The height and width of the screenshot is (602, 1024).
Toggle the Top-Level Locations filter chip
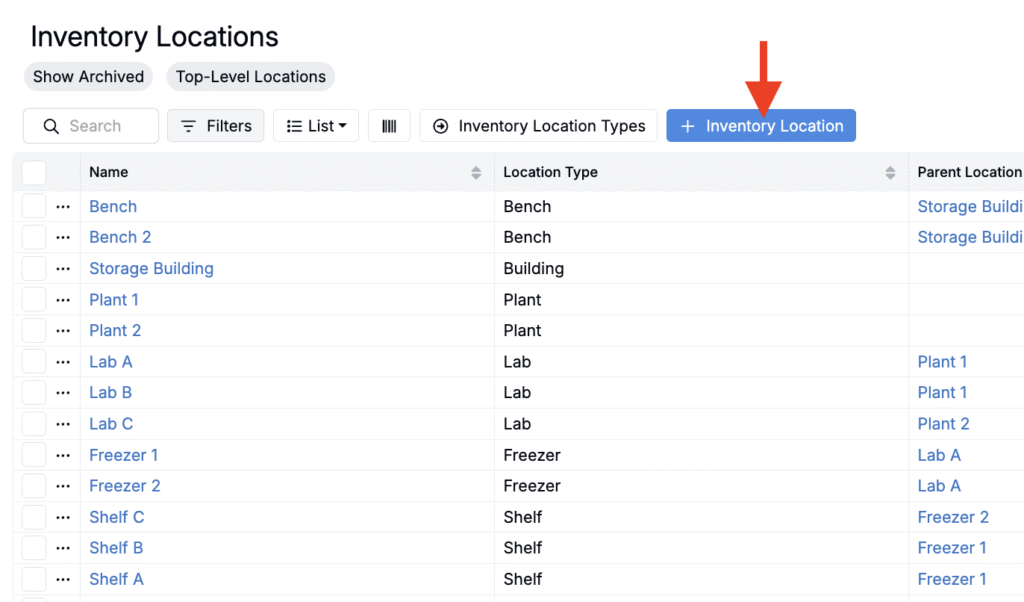click(x=251, y=77)
